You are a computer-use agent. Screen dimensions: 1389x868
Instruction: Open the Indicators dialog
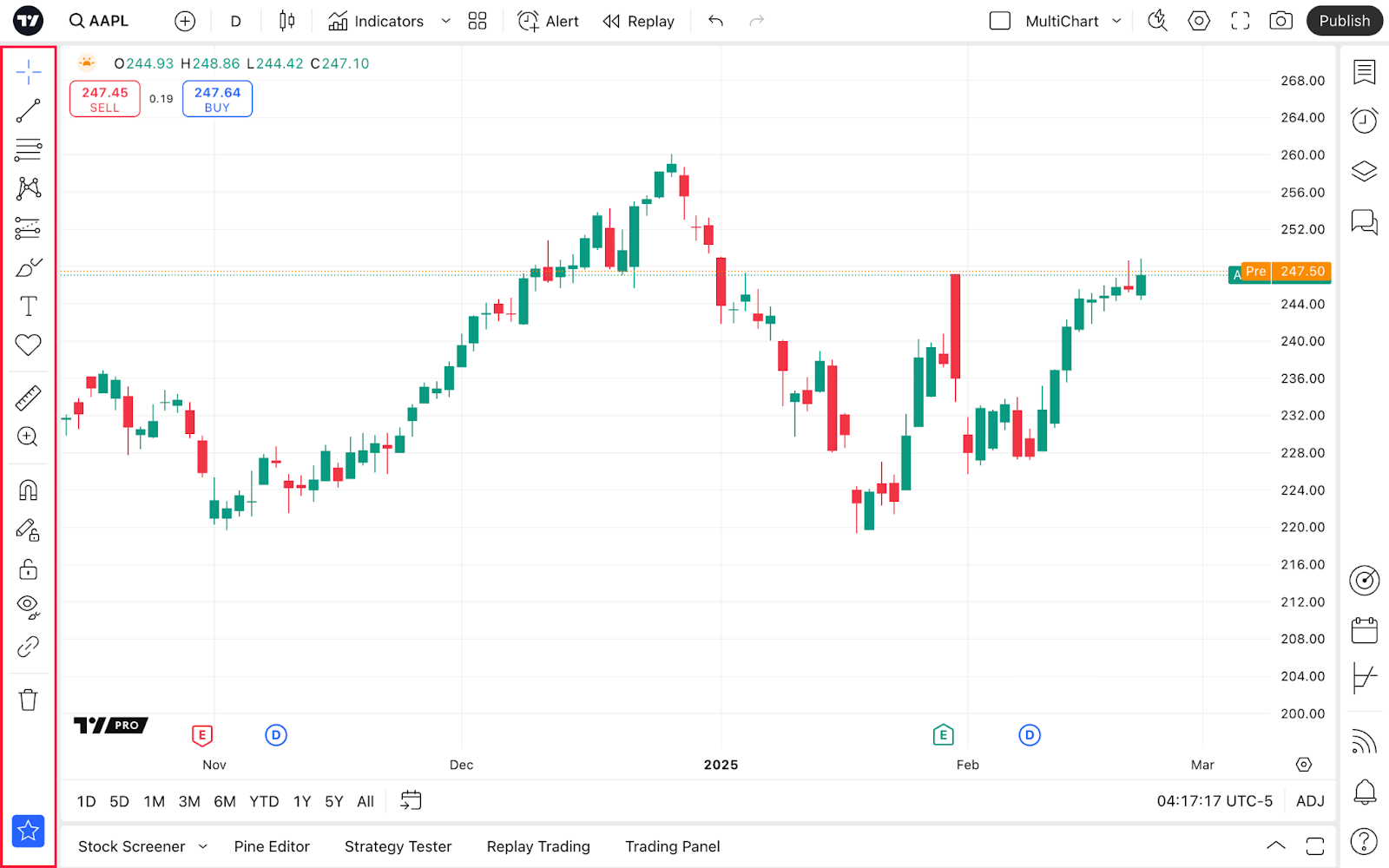376,21
